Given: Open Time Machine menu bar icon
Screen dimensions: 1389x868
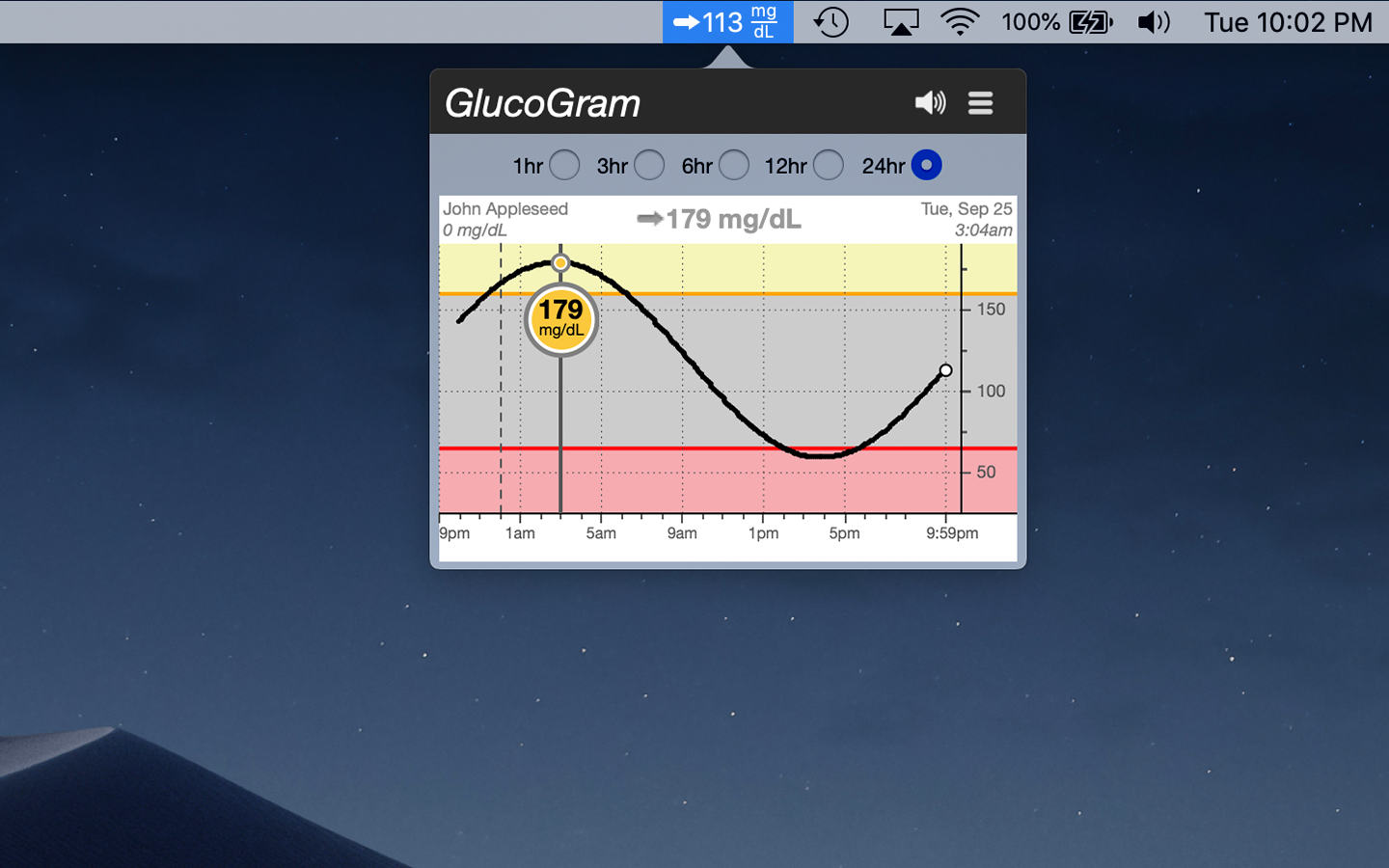Looking at the screenshot, I should click(x=831, y=21).
